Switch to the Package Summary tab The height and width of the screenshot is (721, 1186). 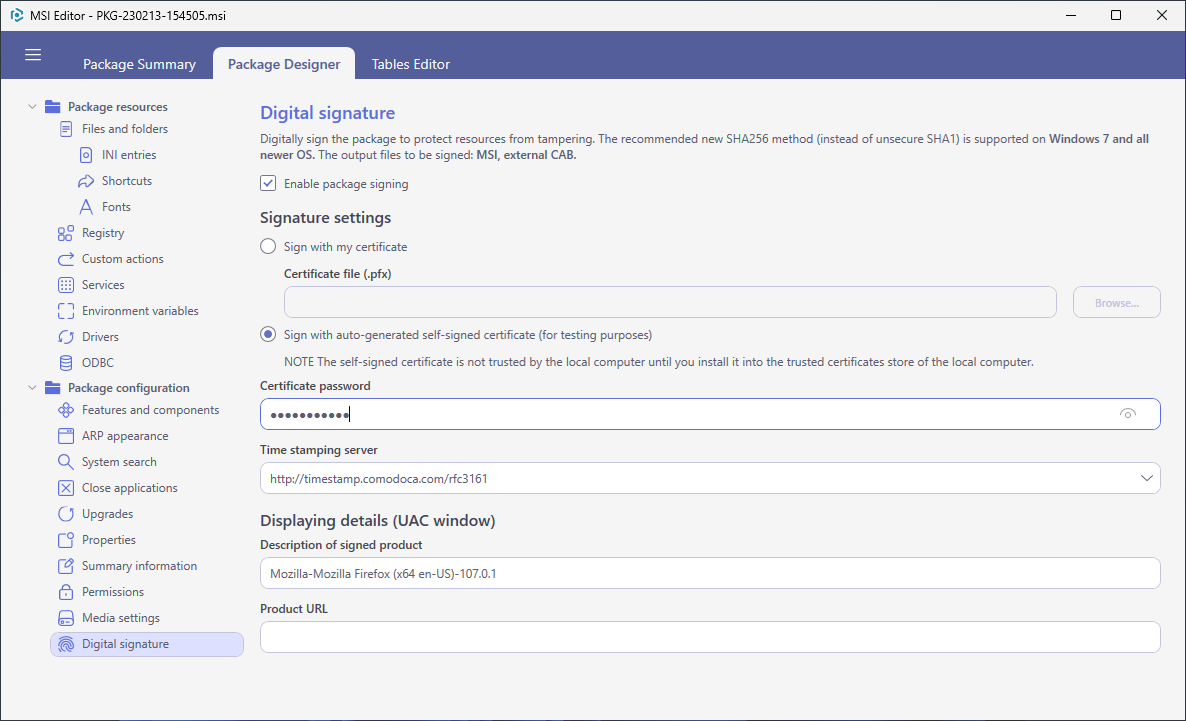[139, 64]
